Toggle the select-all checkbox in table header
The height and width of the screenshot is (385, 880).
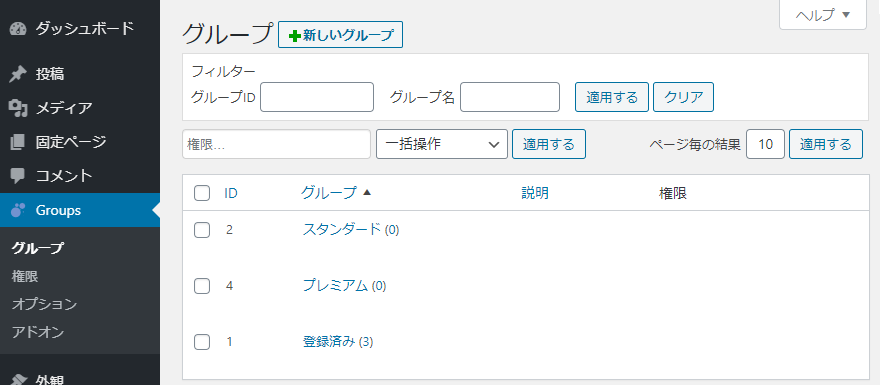tap(202, 193)
